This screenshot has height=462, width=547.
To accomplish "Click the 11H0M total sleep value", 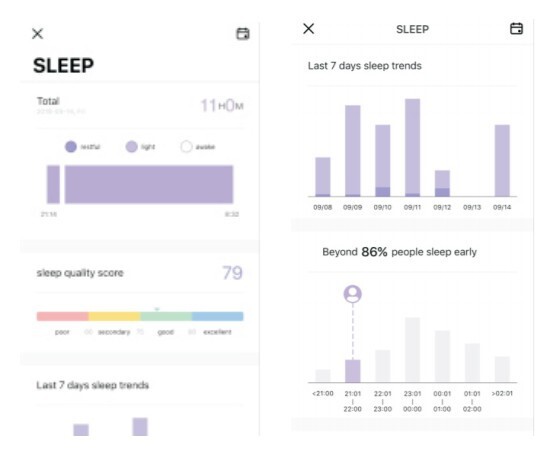I will coord(222,105).
